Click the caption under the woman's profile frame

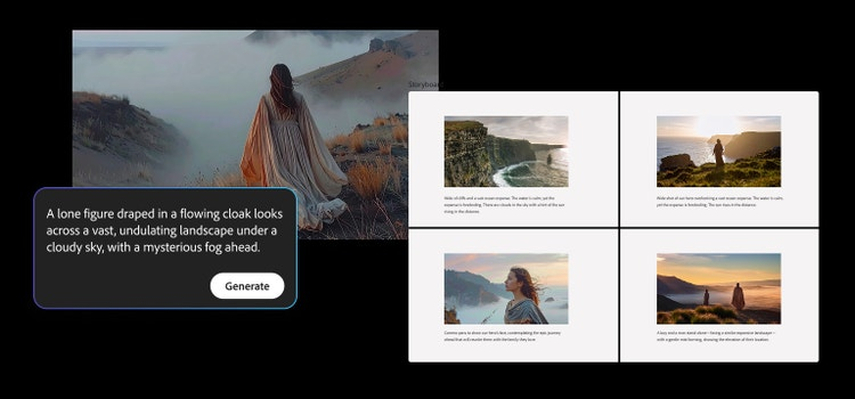[x=502, y=336]
